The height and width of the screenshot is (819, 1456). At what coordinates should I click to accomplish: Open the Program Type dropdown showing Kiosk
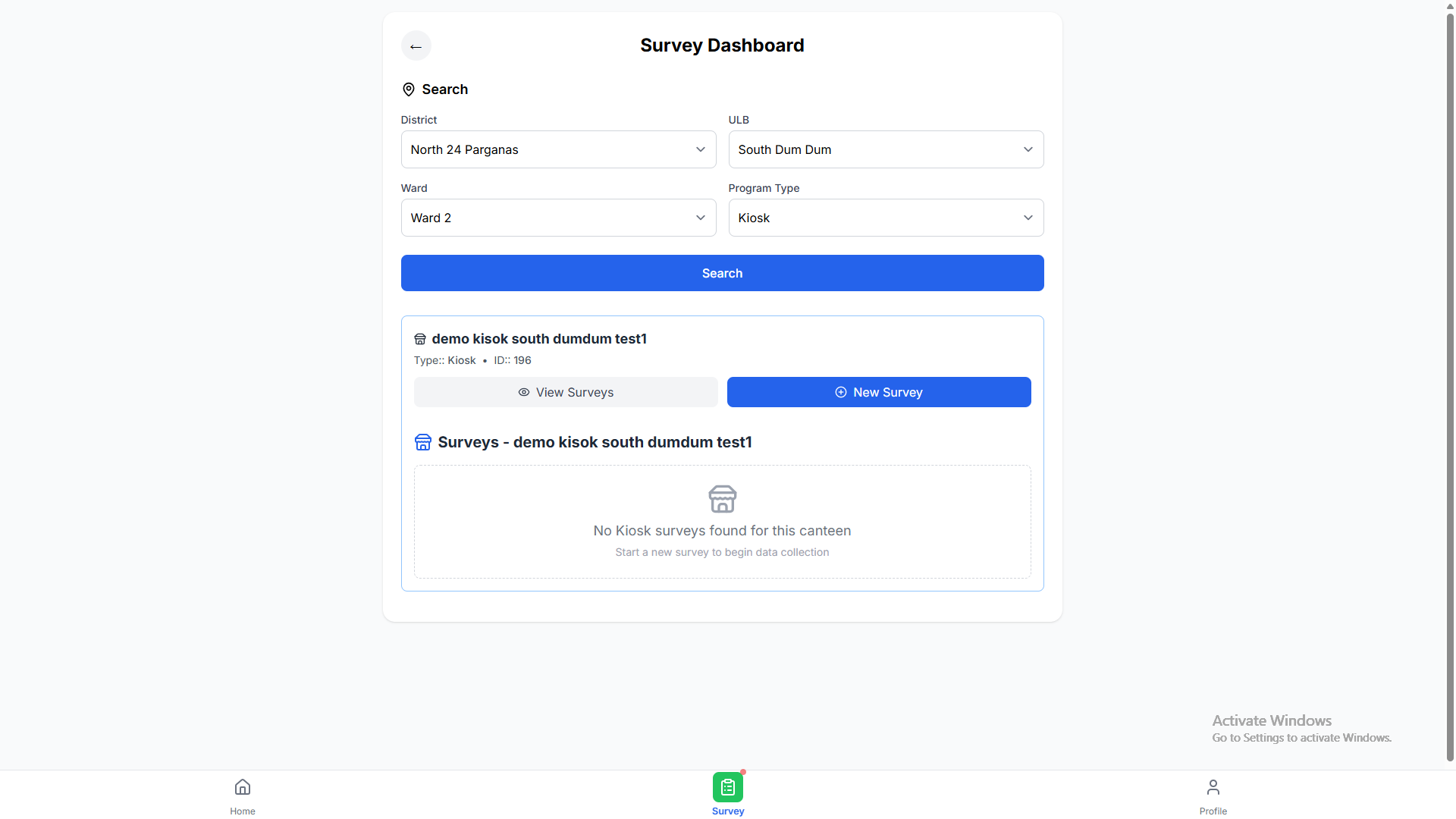(x=886, y=218)
